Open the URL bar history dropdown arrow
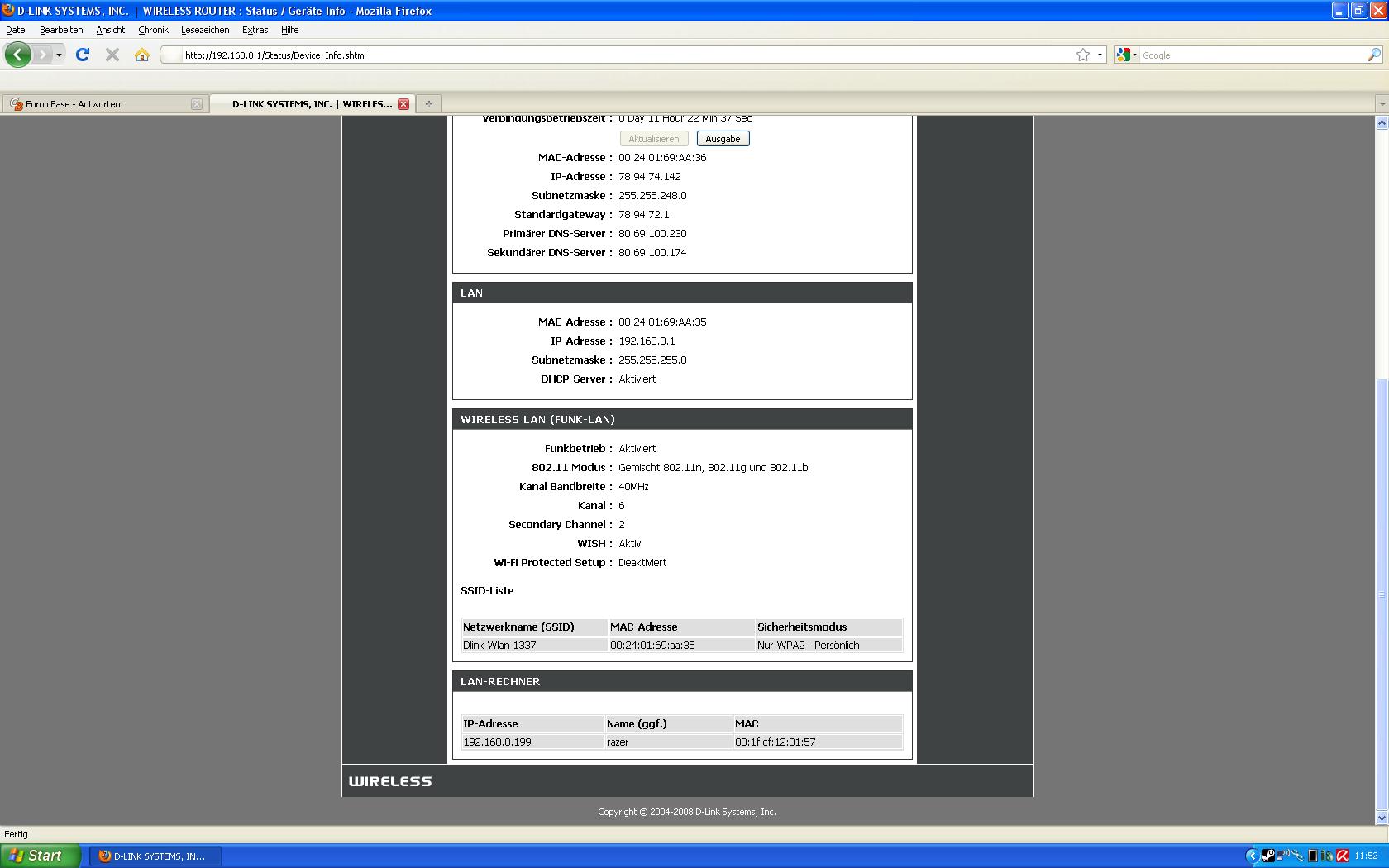1389x868 pixels. click(x=1100, y=55)
